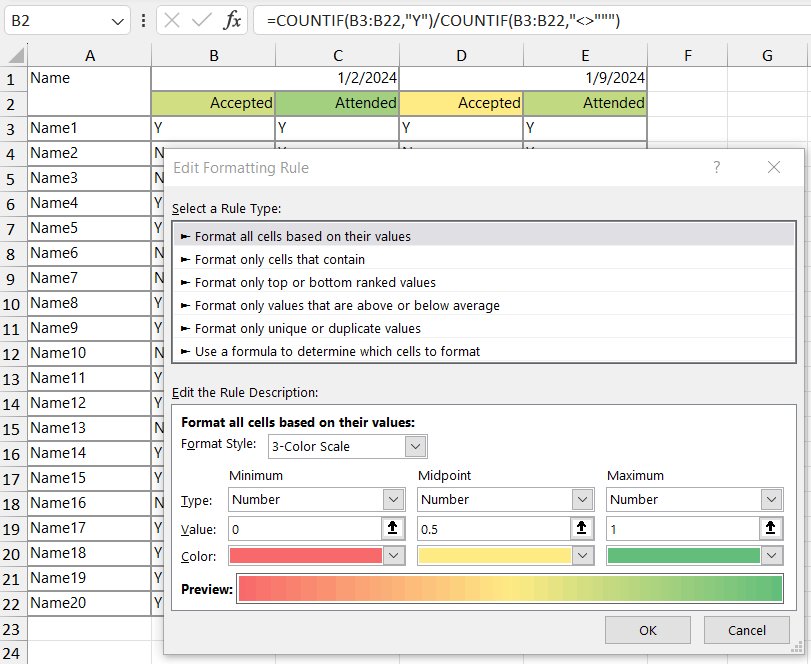Click the Accepted cell in column B
811x664 pixels.
coord(213,103)
